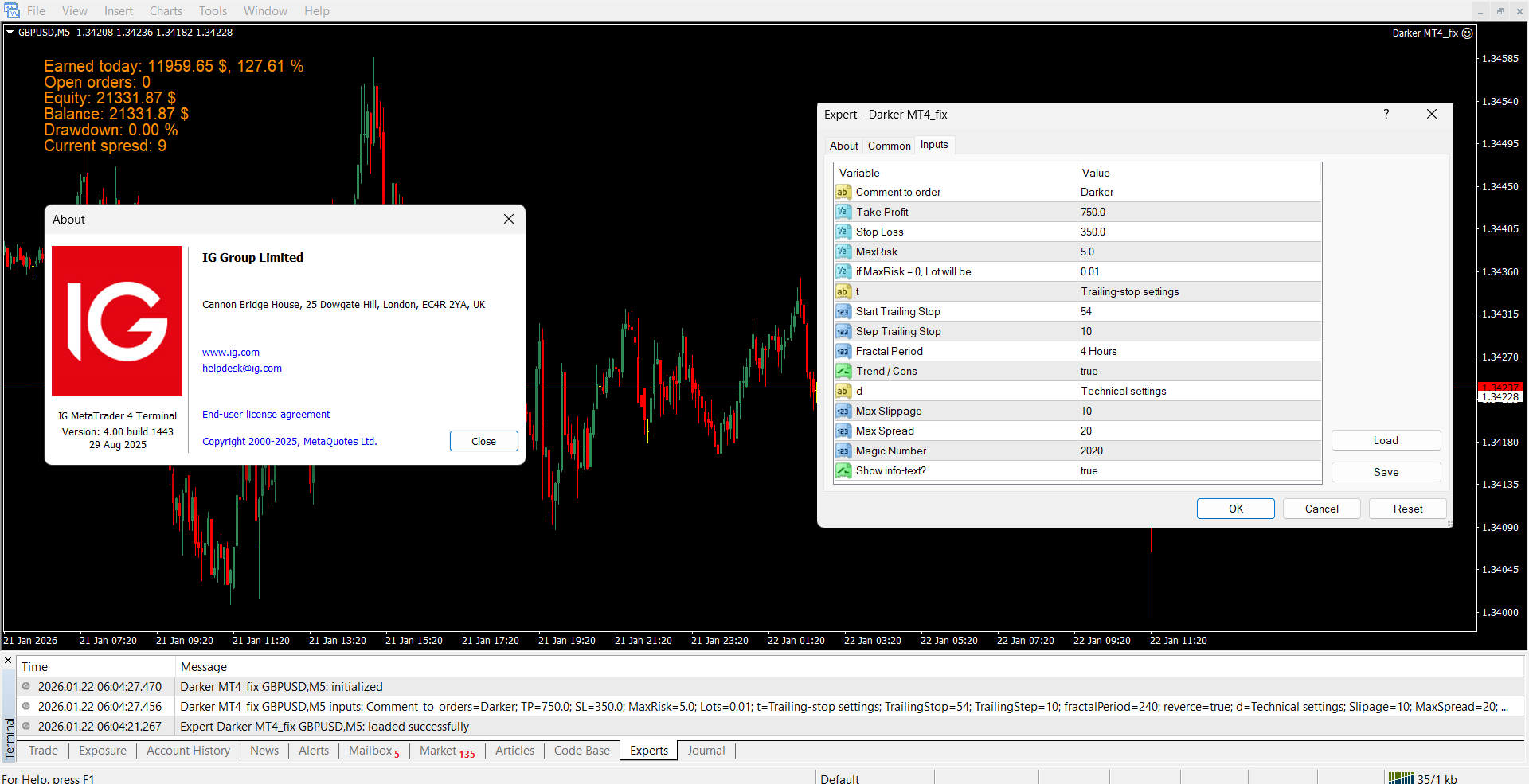Expand the GBPUSD,M5 chart triangle menu
Image resolution: width=1529 pixels, height=784 pixels.
(x=10, y=33)
